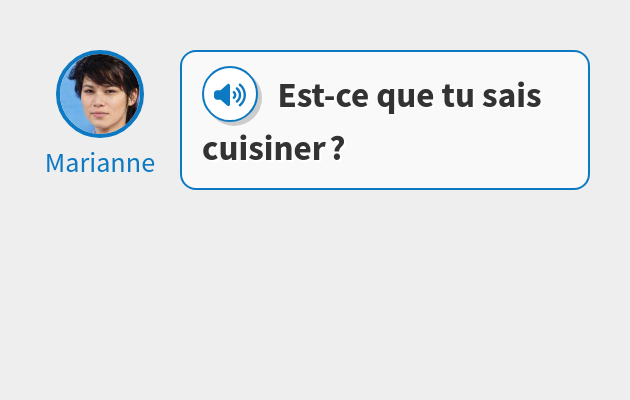Click the blue ring around the speaker button
This screenshot has width=630, height=400.
click(204, 95)
